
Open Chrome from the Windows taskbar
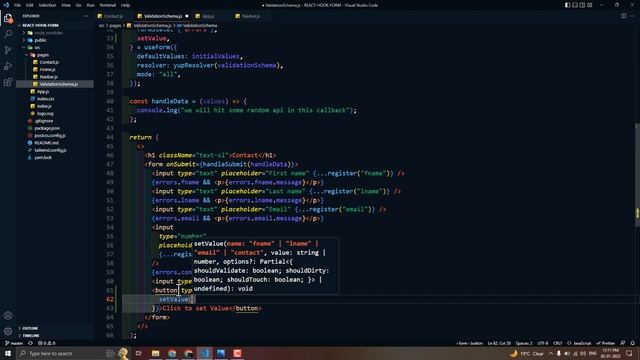[x=172, y=353]
